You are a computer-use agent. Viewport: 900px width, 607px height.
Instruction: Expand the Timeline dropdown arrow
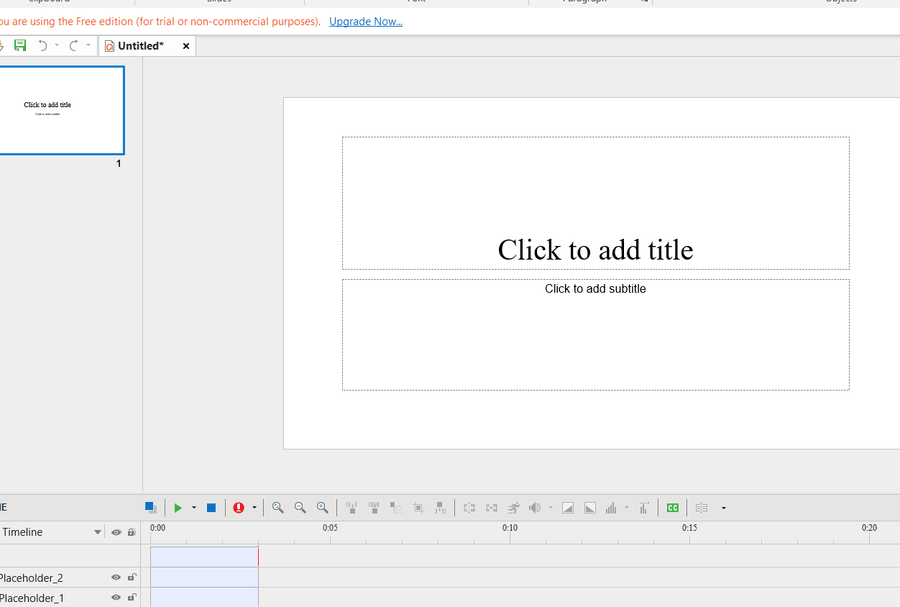[98, 532]
